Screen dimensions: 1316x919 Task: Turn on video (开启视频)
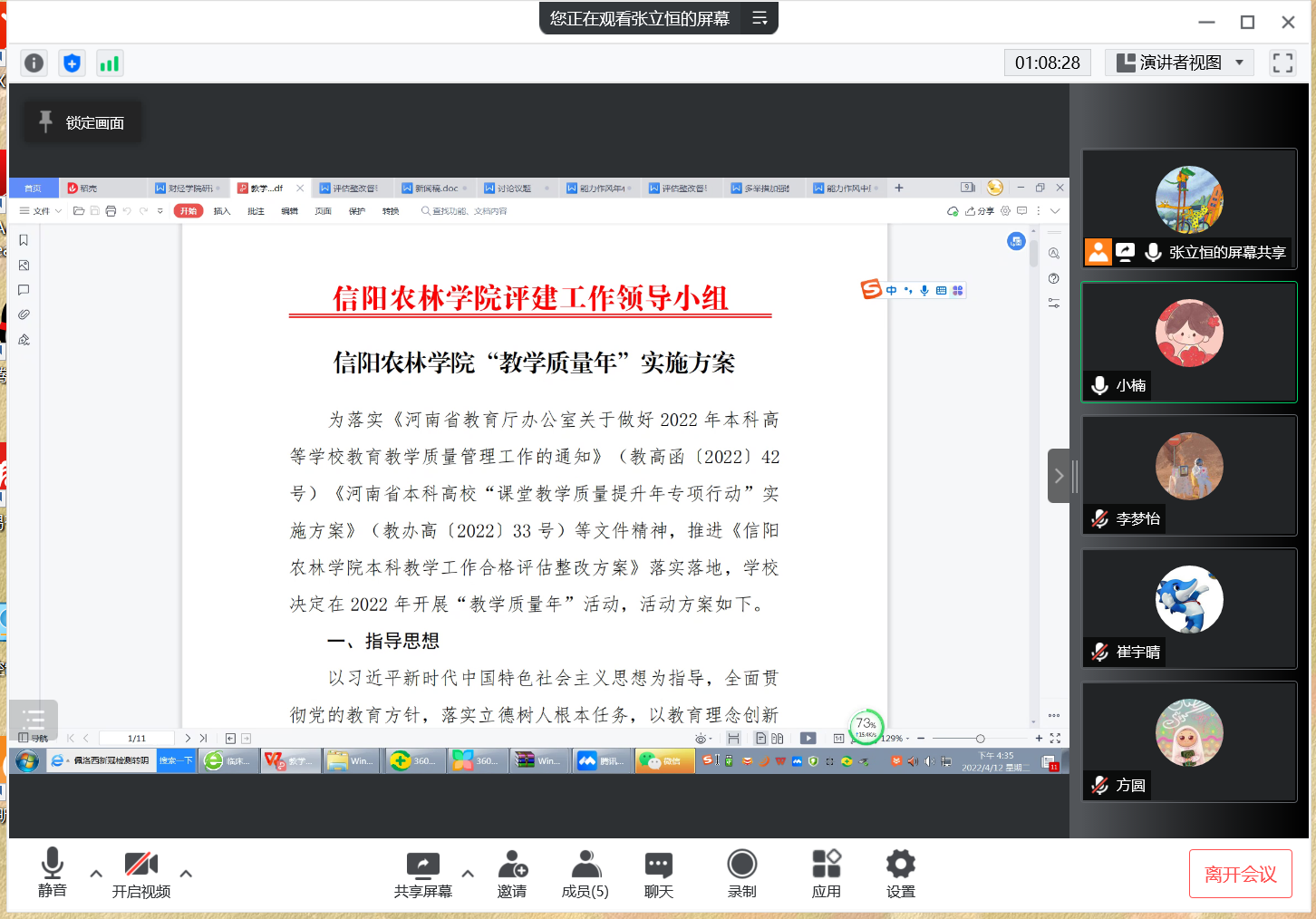tap(141, 873)
